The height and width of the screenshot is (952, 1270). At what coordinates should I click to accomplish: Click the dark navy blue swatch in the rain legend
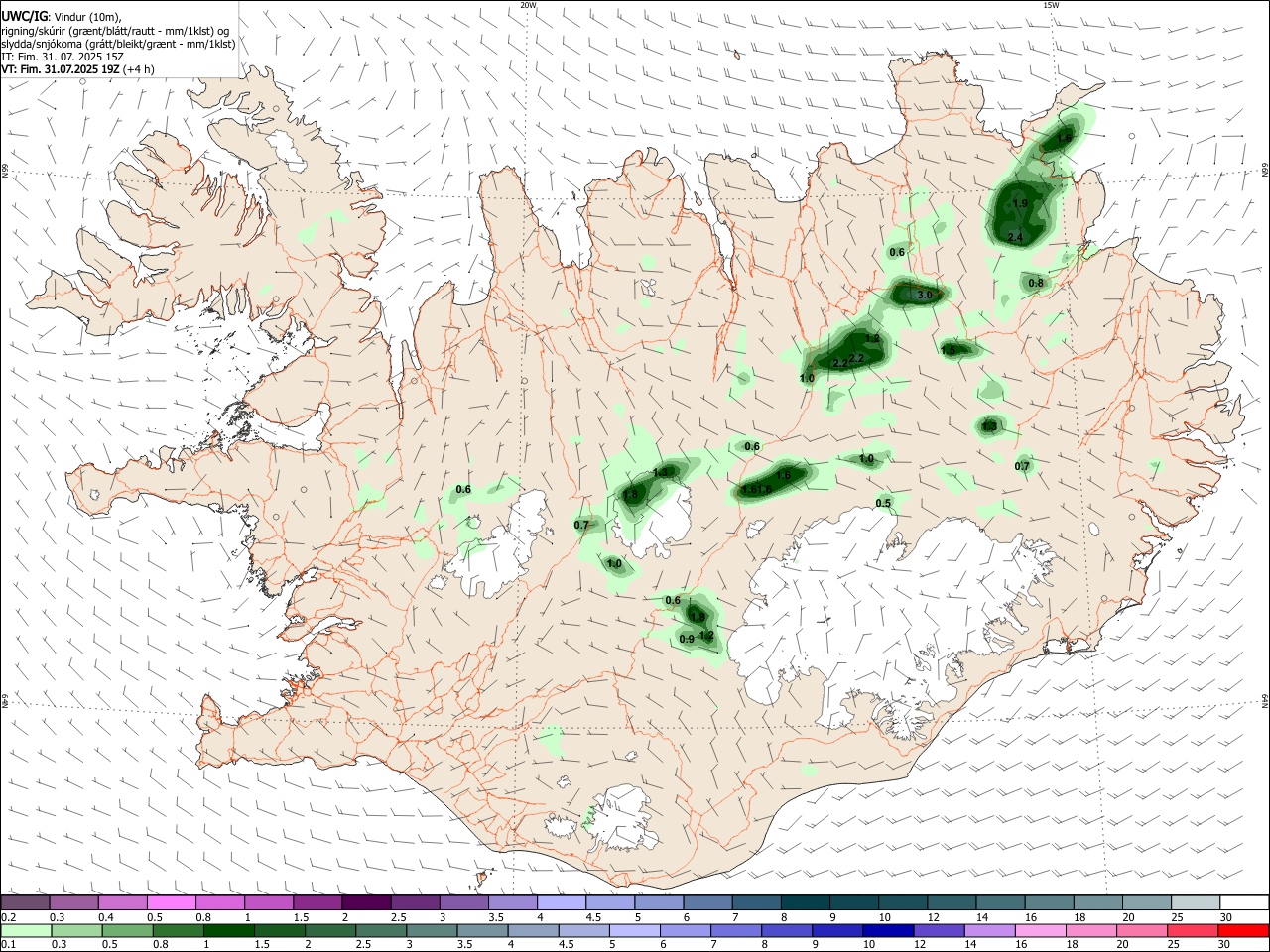click(x=886, y=931)
